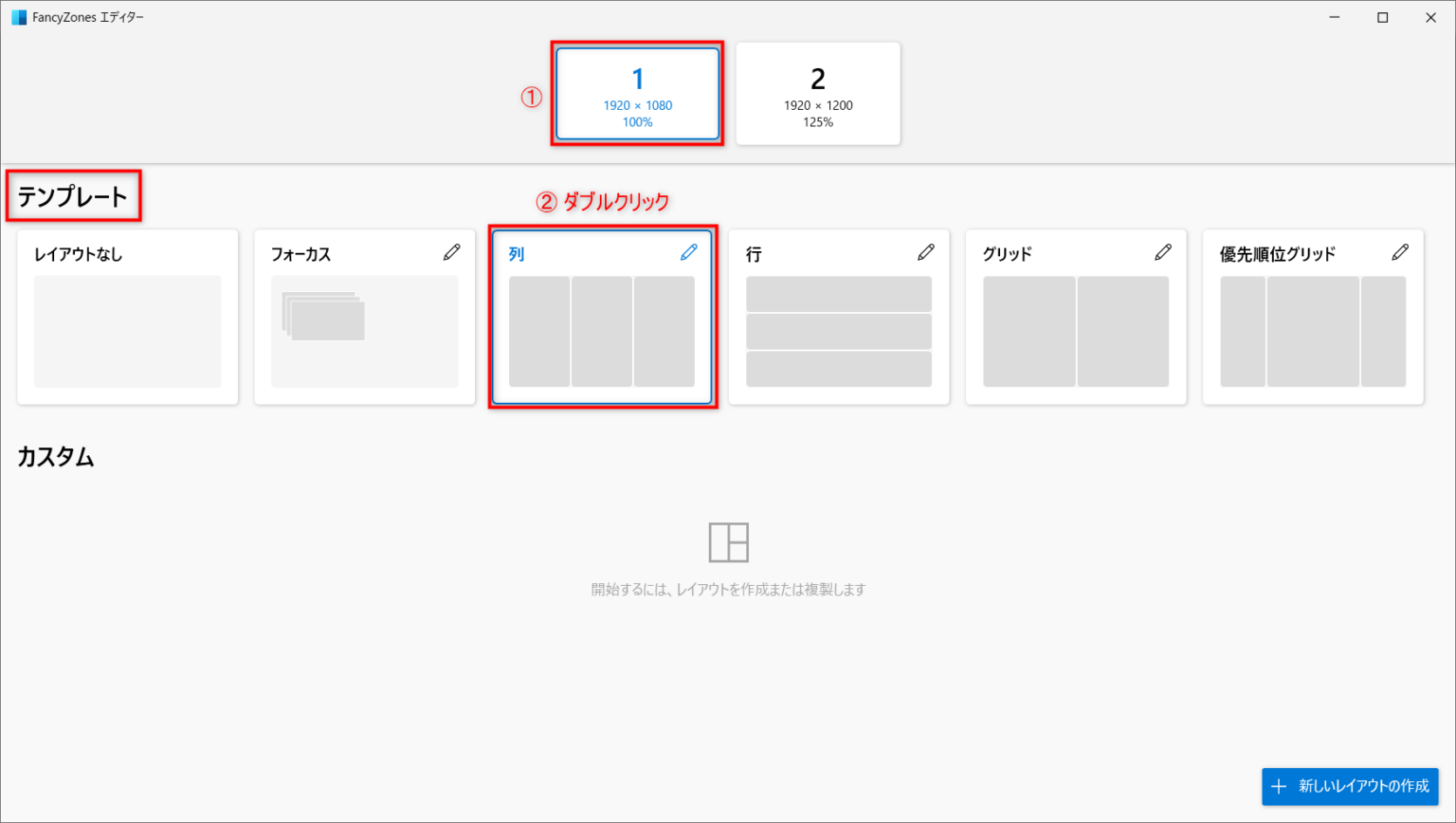Image resolution: width=1456 pixels, height=823 pixels.
Task: Edit the 優先順位グリッド template
Action: [x=1400, y=251]
